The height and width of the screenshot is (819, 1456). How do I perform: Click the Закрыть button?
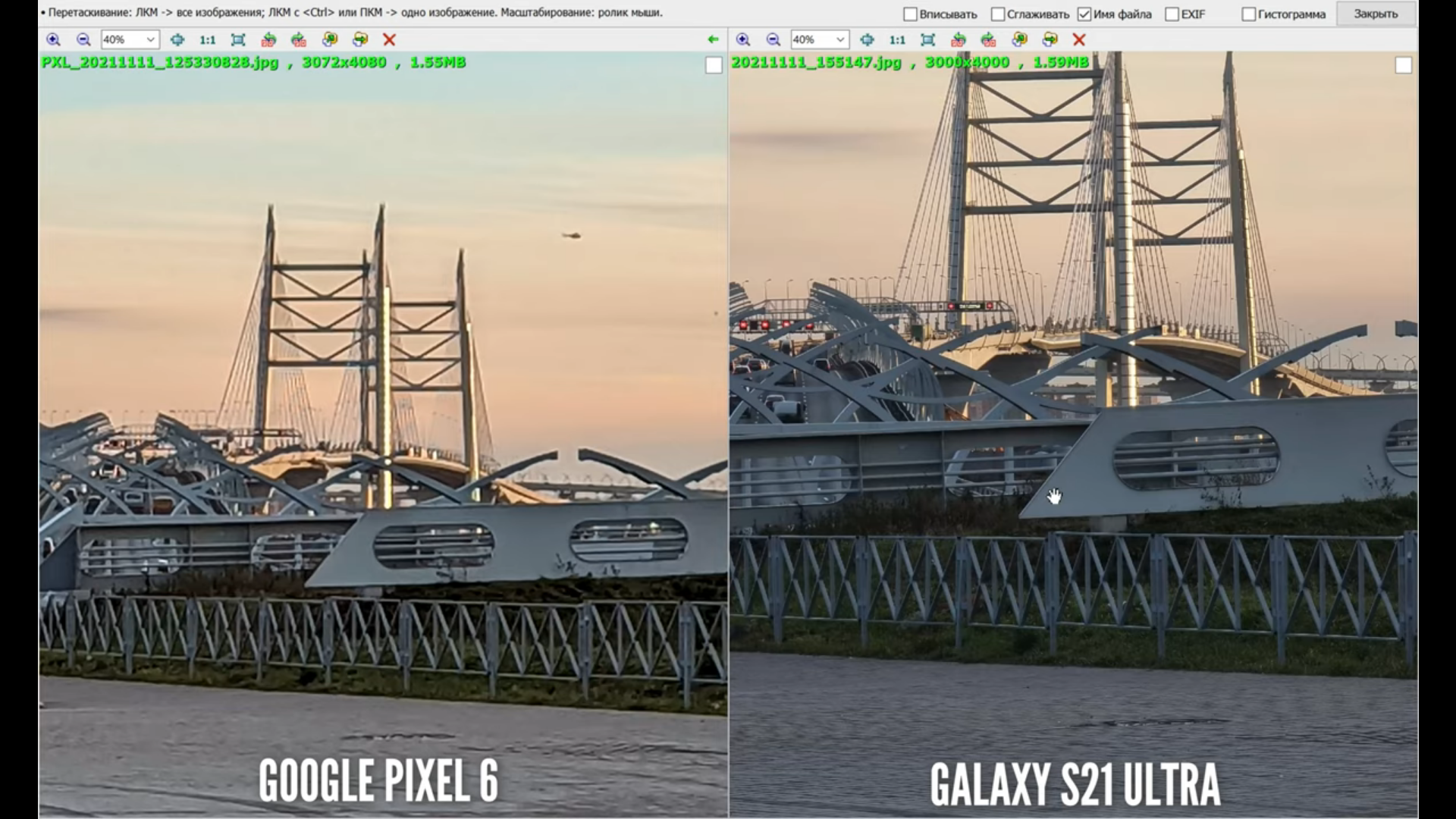tap(1375, 14)
